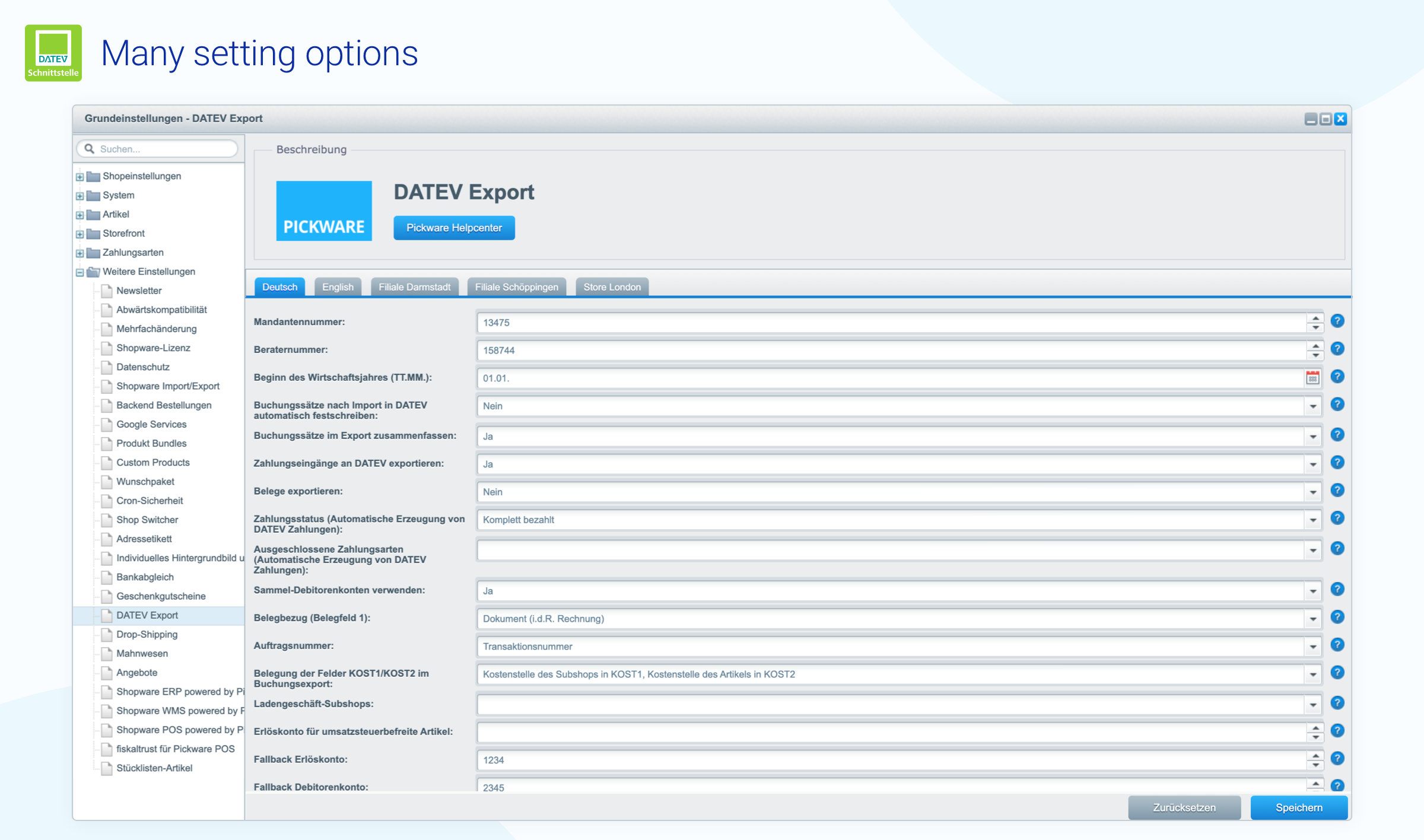Switch to Store London tab
This screenshot has height=840, width=1424.
pyautogui.click(x=612, y=287)
